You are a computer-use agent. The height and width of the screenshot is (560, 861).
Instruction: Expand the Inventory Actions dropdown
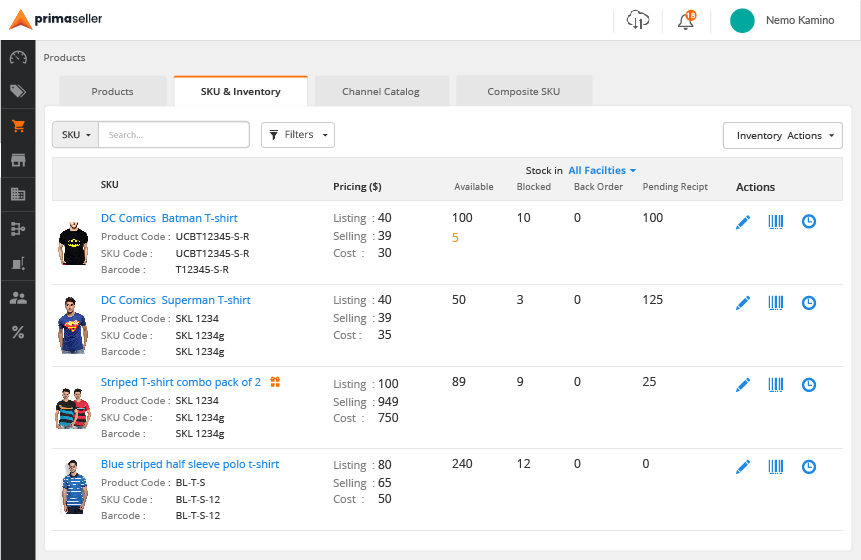[x=782, y=136]
